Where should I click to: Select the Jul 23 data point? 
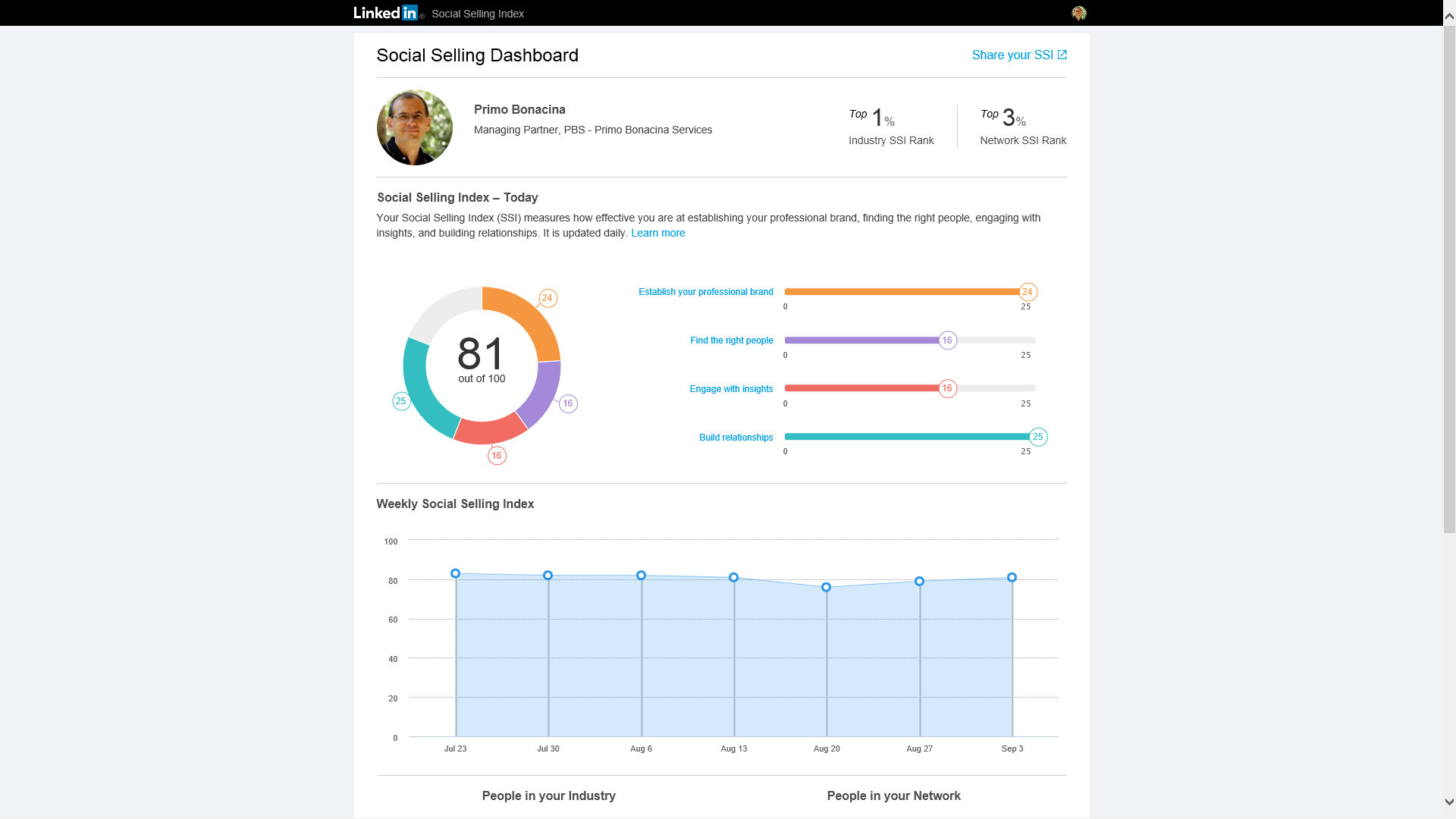coord(455,574)
